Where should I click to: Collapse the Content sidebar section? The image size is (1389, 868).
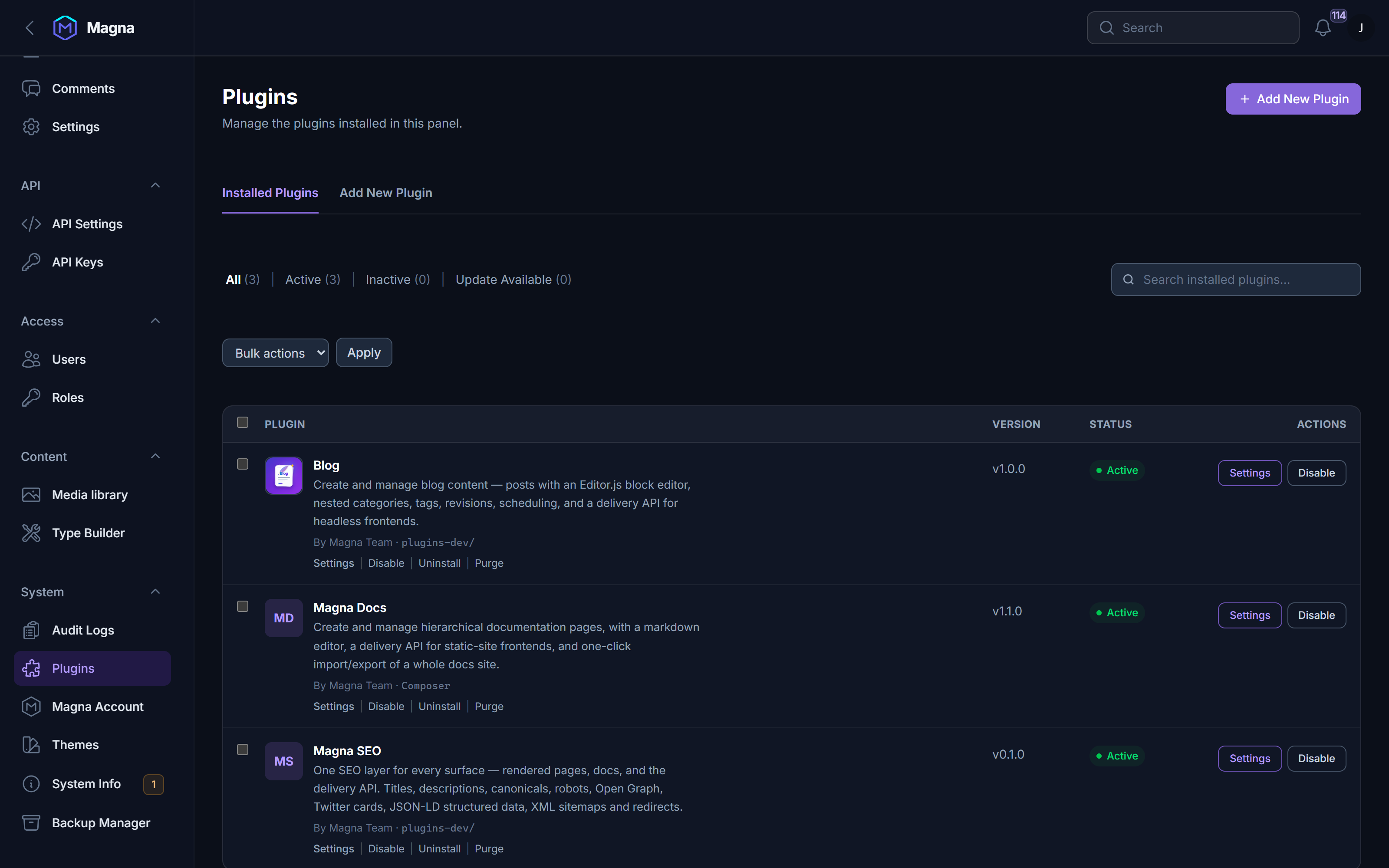click(x=155, y=457)
